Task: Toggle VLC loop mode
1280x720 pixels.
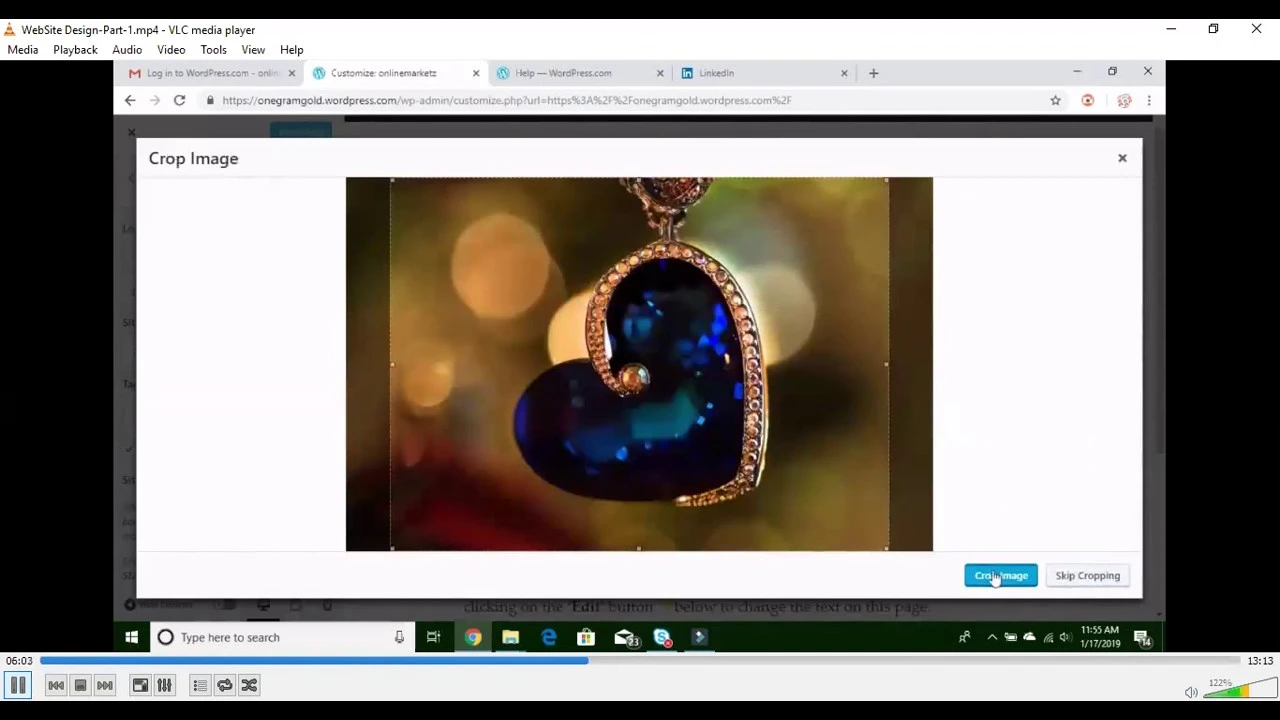Action: pos(225,685)
